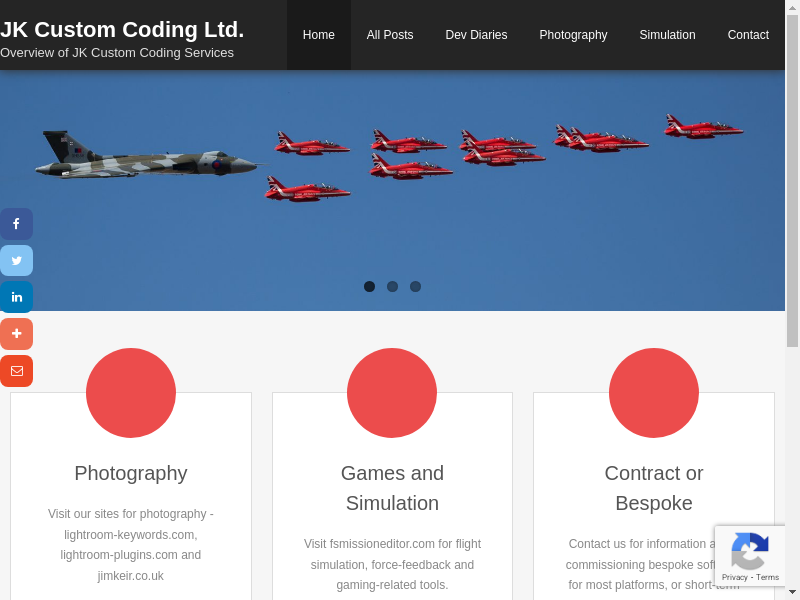Open the Simulation menu item
The height and width of the screenshot is (600, 800).
coord(667,35)
